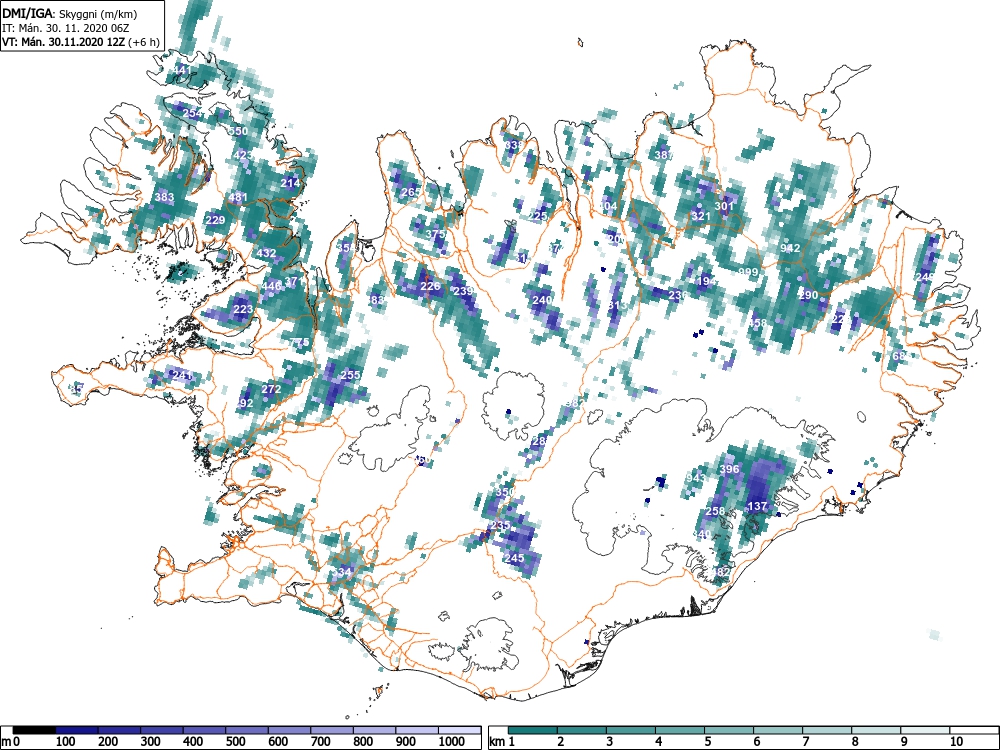Click the 229 visibility value label
Image resolution: width=1000 pixels, height=750 pixels.
tap(216, 220)
